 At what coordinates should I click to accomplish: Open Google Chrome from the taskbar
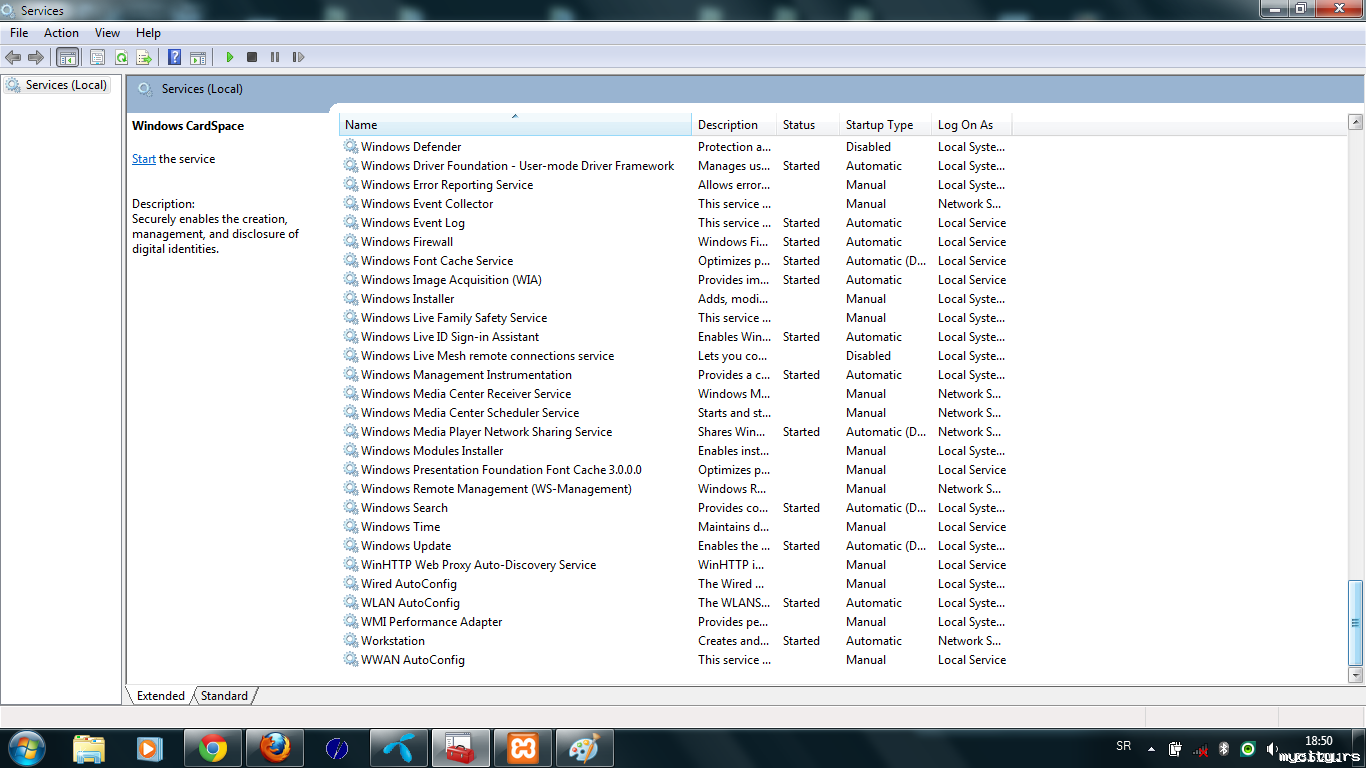pos(212,748)
